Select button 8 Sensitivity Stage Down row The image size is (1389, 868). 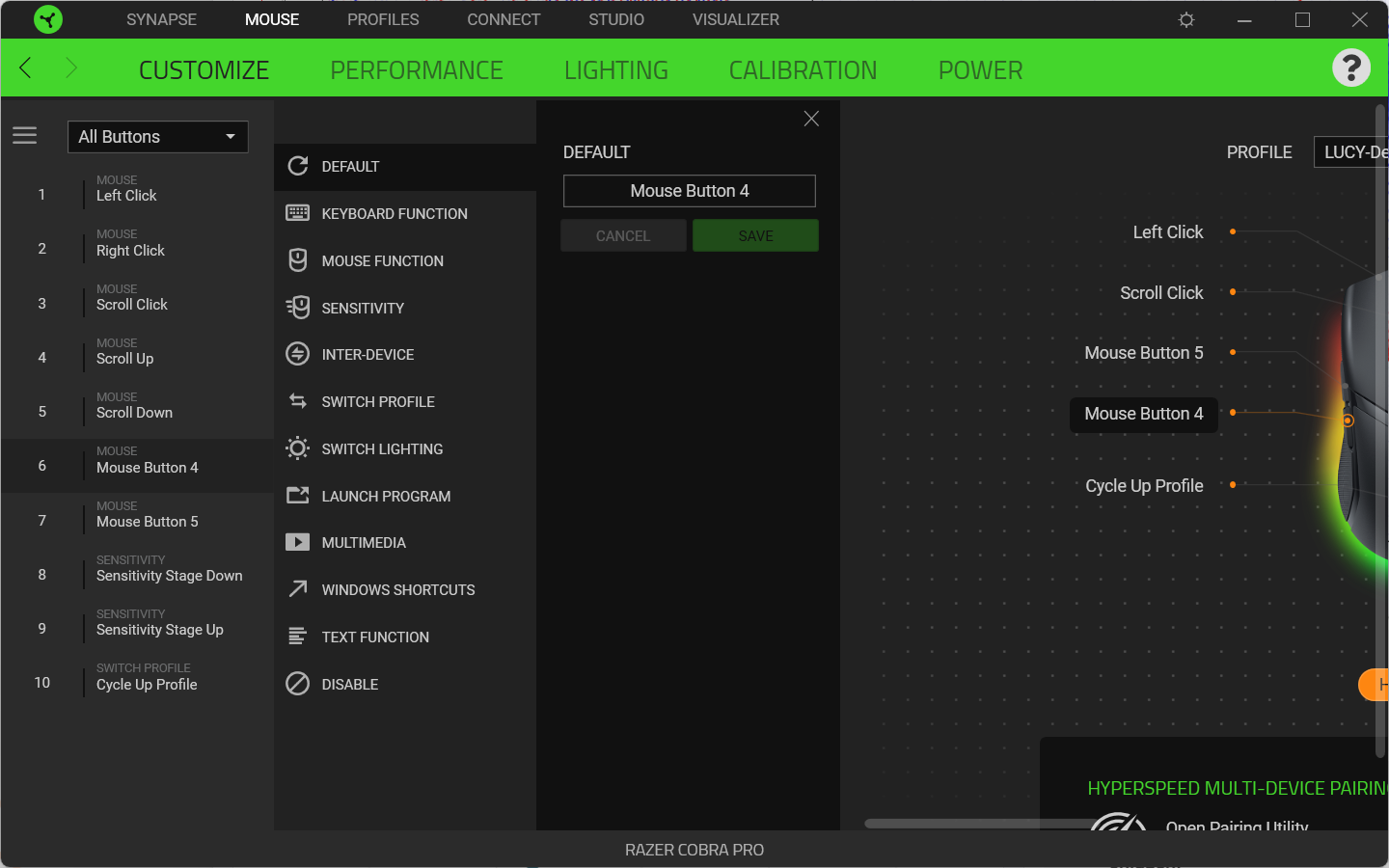pos(137,574)
